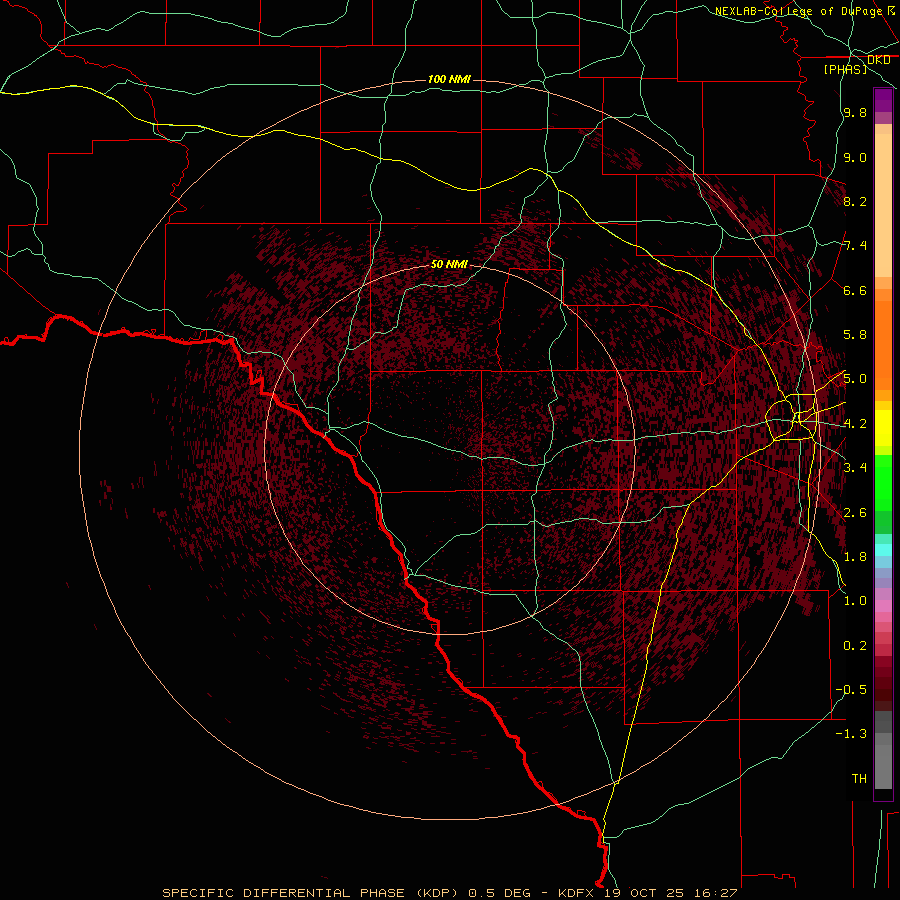Image resolution: width=900 pixels, height=900 pixels.
Task: Pick the orange color bar segment
Action: pyautogui.click(x=883, y=344)
